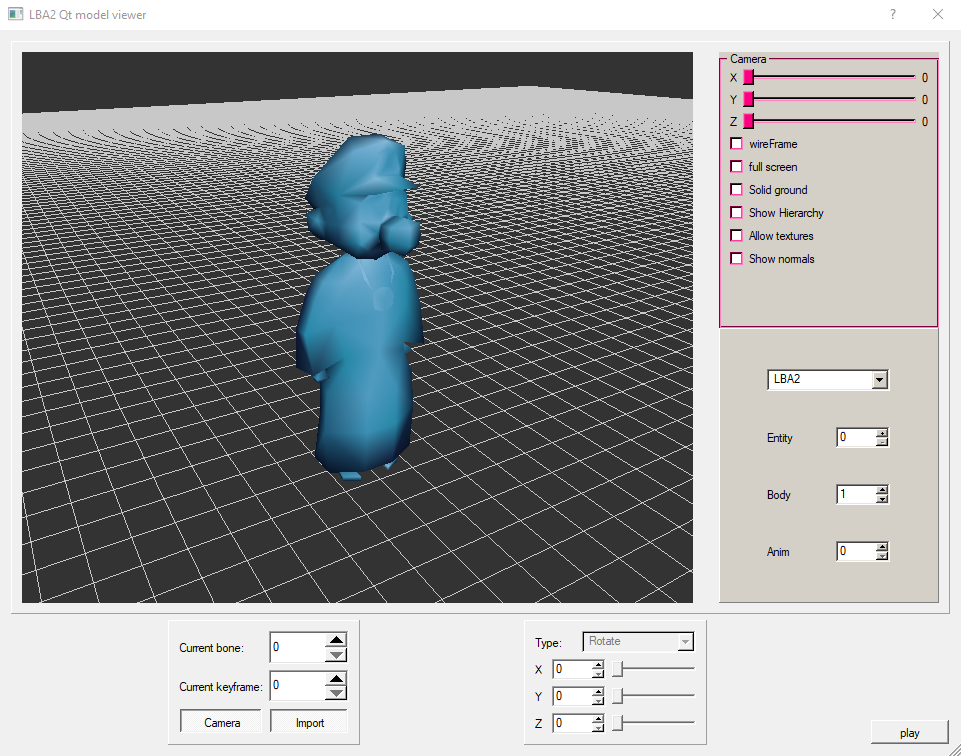This screenshot has height=756, width=961.
Task: Decrease the Entity spinner value
Action: [882, 442]
